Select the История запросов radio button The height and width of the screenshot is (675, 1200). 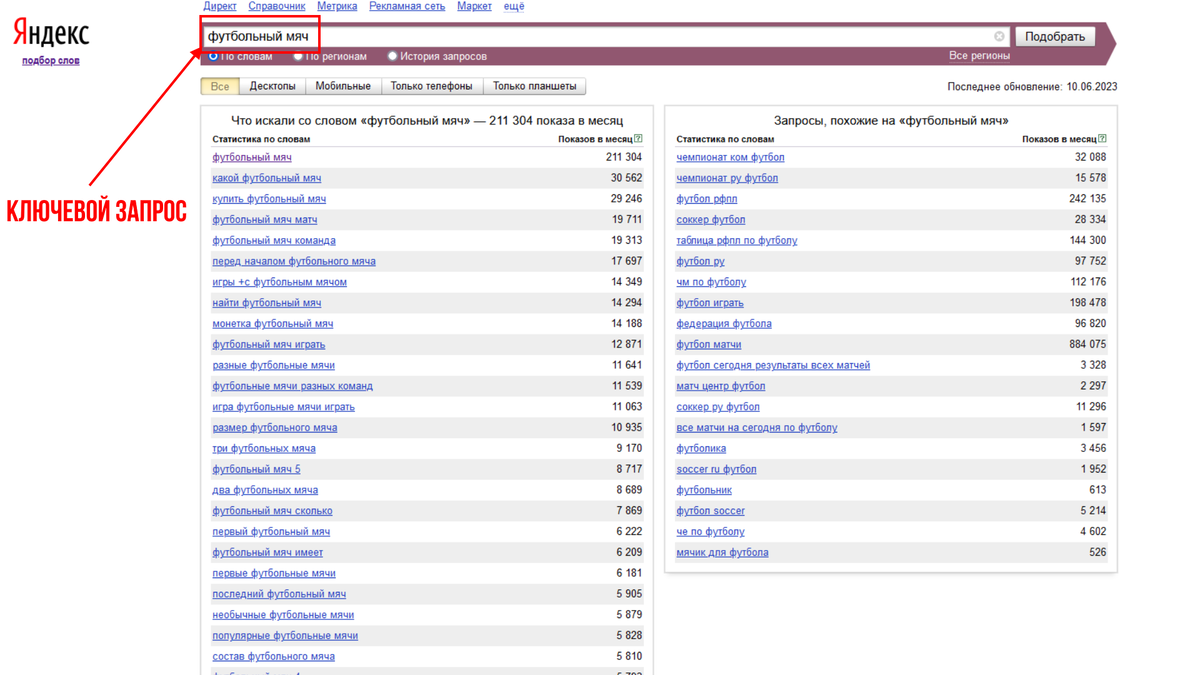pyautogui.click(x=392, y=56)
